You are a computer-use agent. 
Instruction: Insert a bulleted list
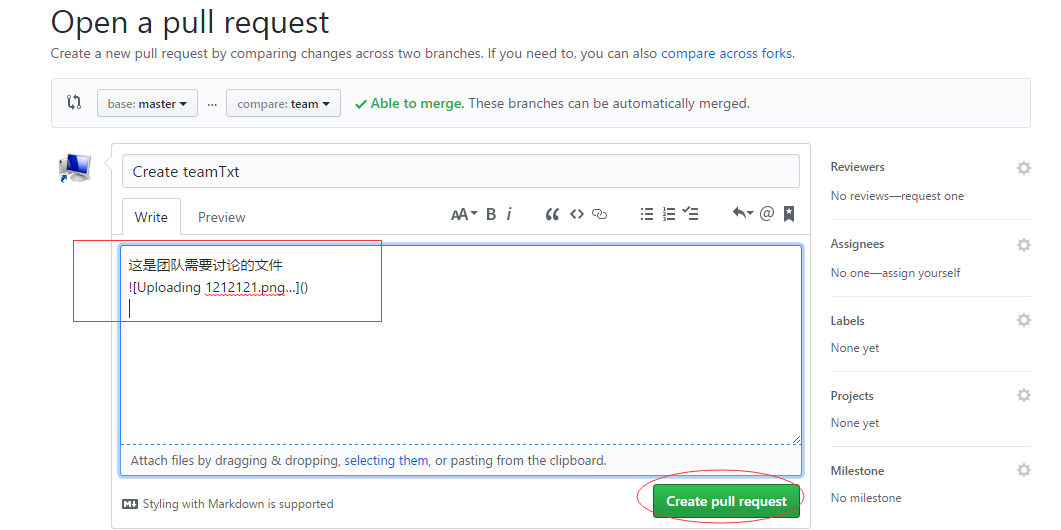[x=647, y=215]
